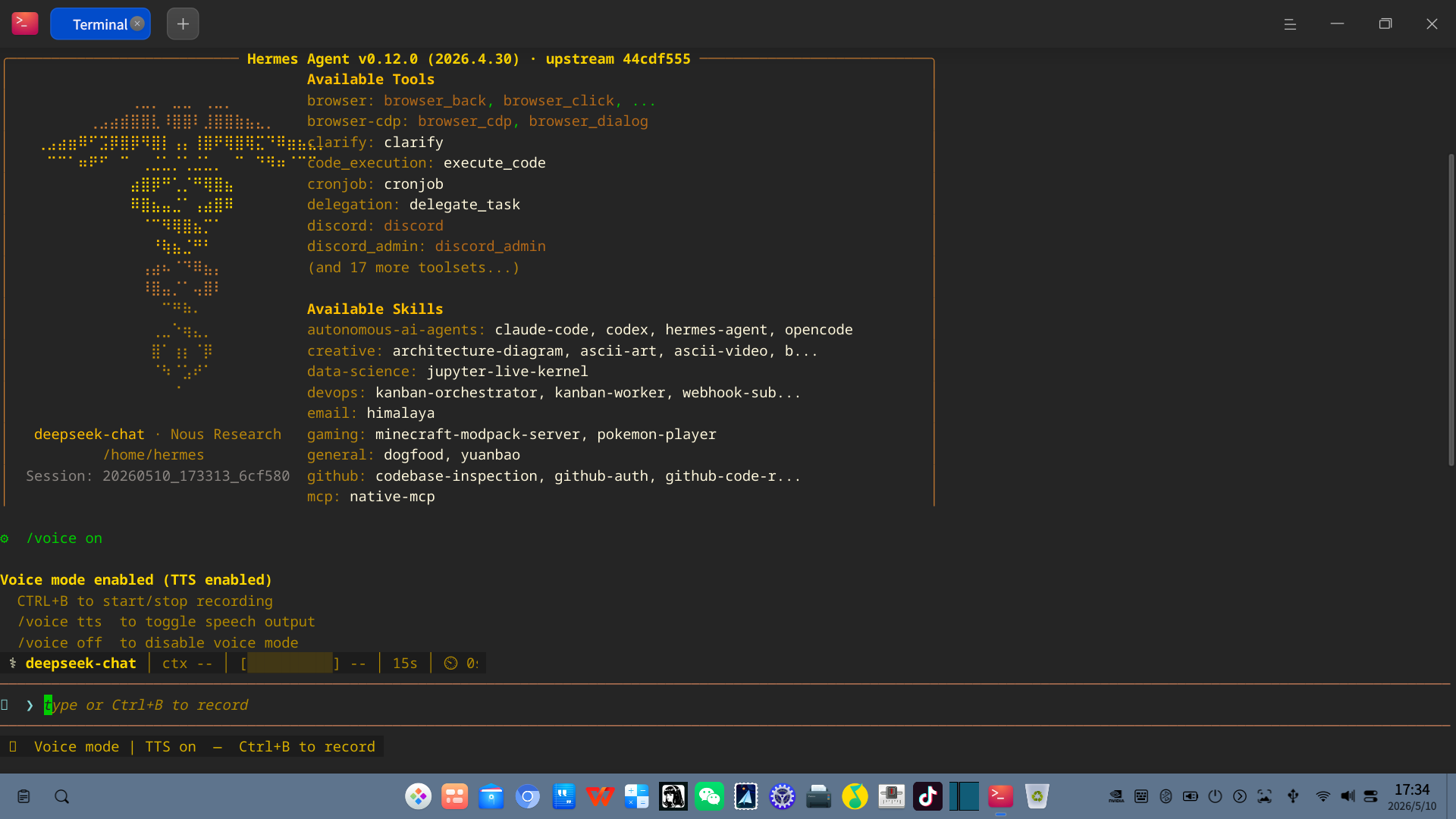This screenshot has height=819, width=1456.
Task: Open the power menu tray icon
Action: (1215, 796)
